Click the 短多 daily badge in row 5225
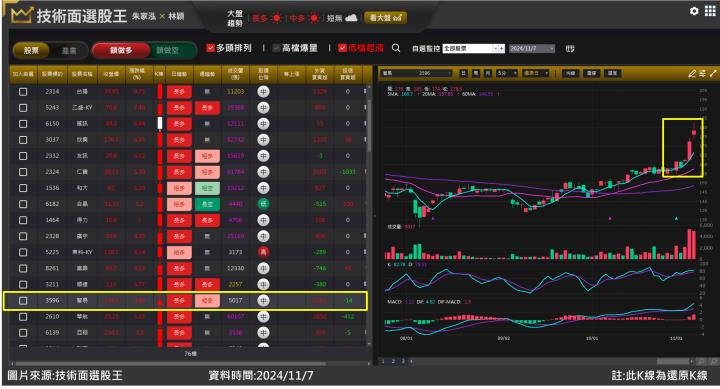 (179, 252)
